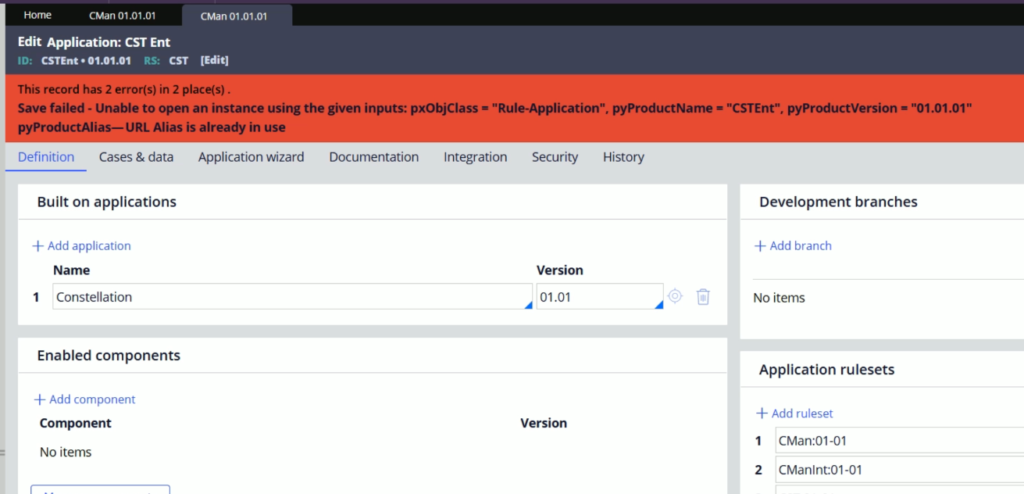Click the Name column header in Built on applications
This screenshot has width=1024, height=494.
[71, 270]
